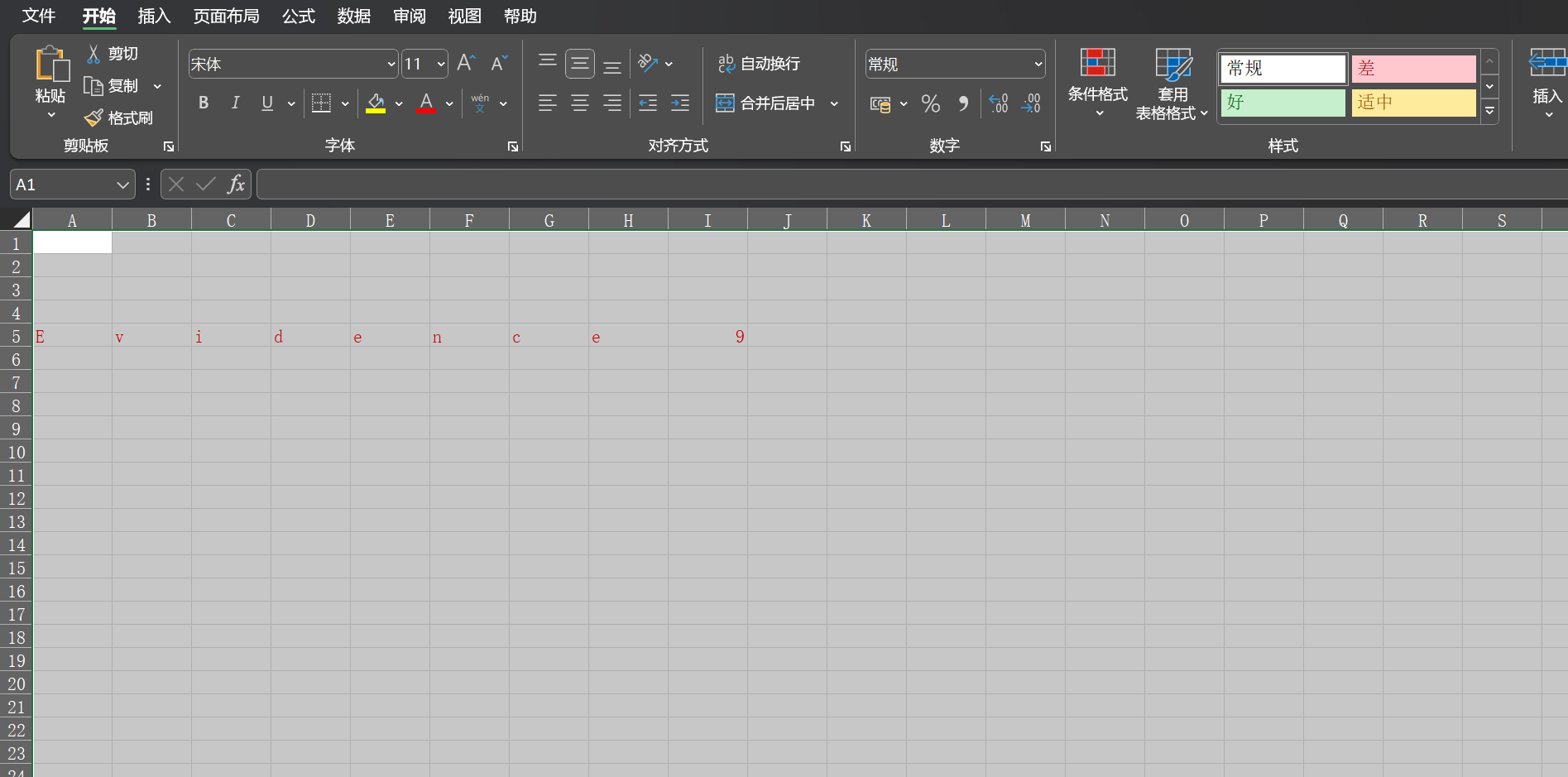Apply the Good (好) cell style
This screenshot has width=1568, height=777.
point(1283,103)
